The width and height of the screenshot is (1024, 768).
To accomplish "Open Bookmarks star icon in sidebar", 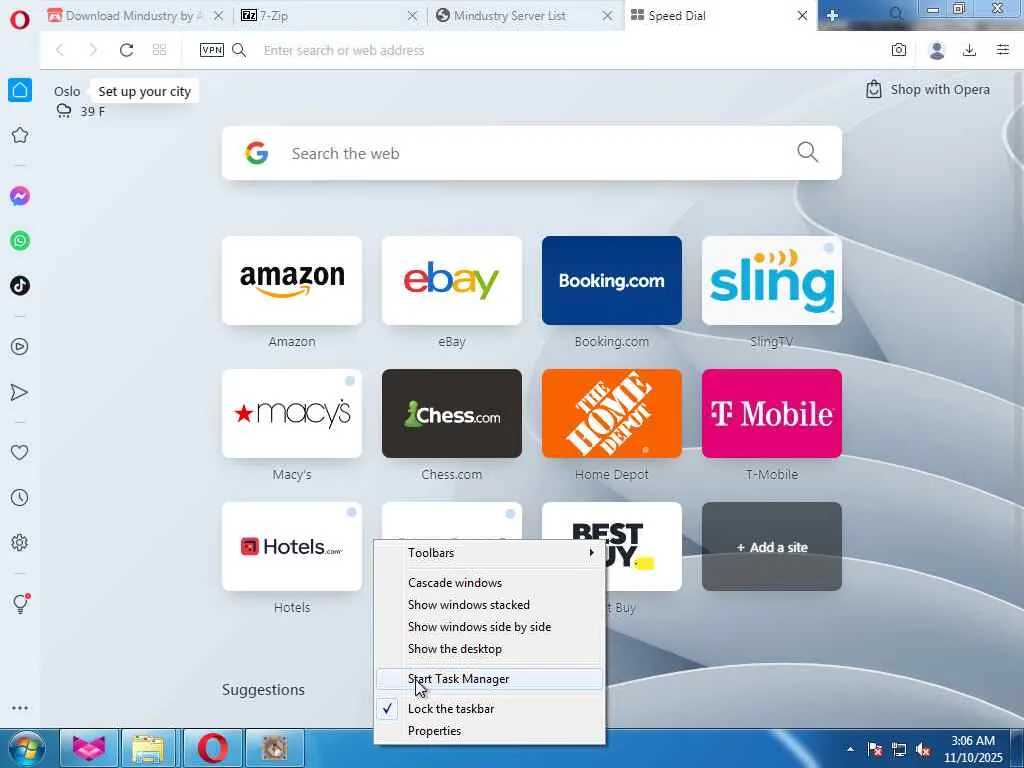I will [20, 135].
